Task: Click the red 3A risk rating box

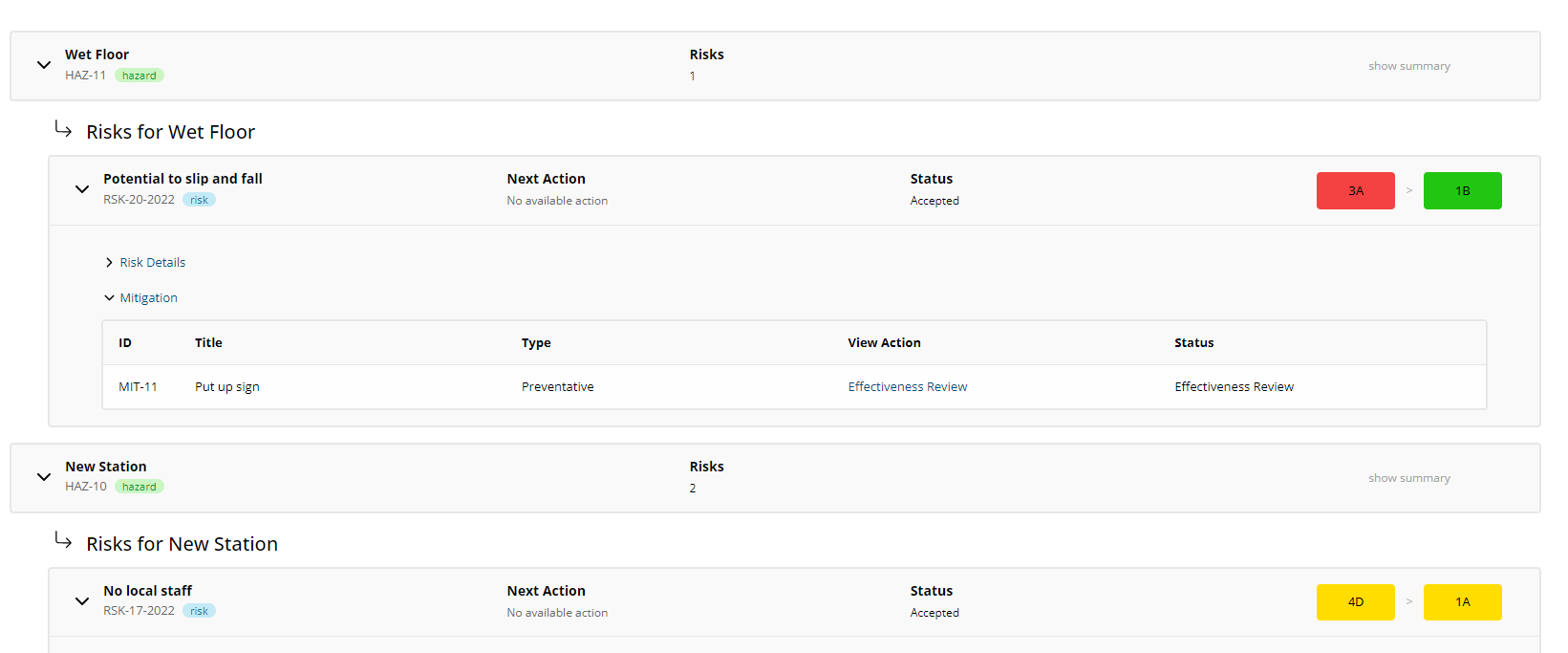Action: tap(1356, 190)
